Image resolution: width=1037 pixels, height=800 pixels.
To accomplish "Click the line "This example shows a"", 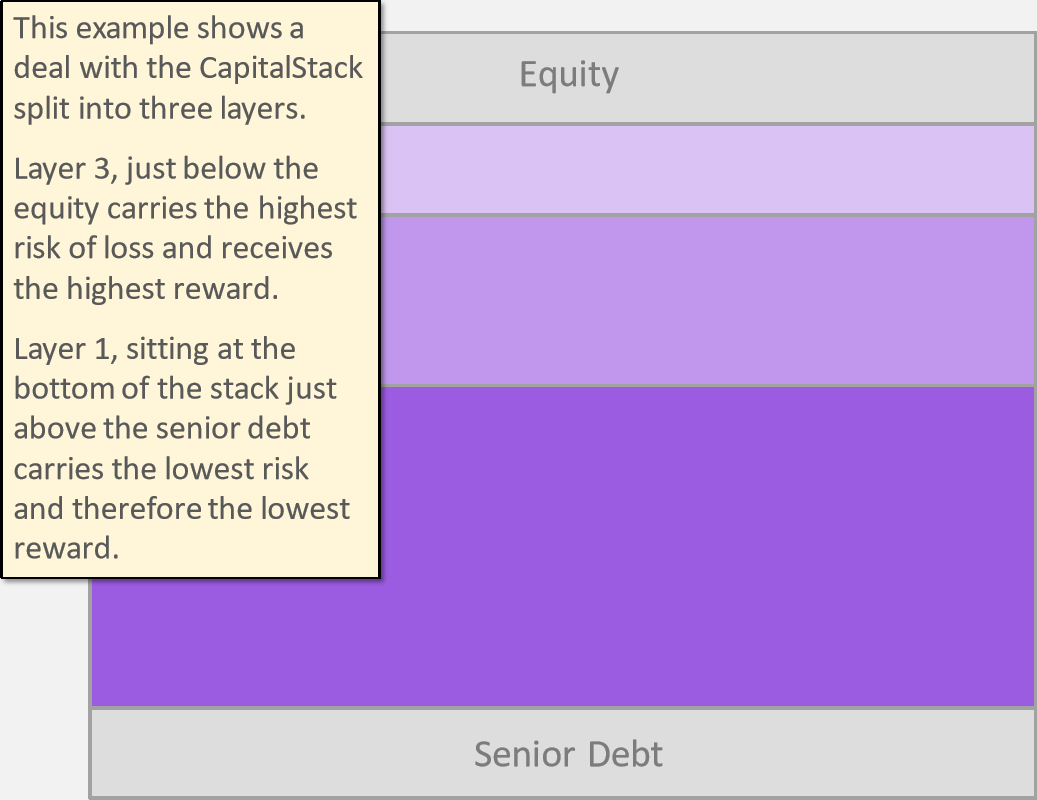I will (x=159, y=28).
